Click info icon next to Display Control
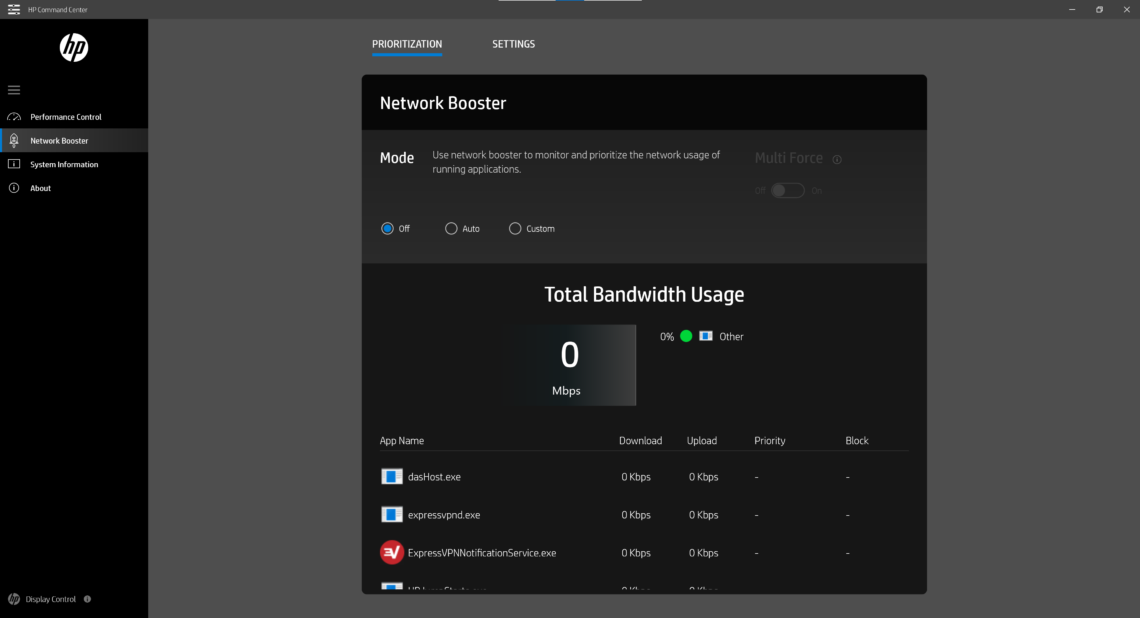This screenshot has width=1140, height=618. (88, 600)
